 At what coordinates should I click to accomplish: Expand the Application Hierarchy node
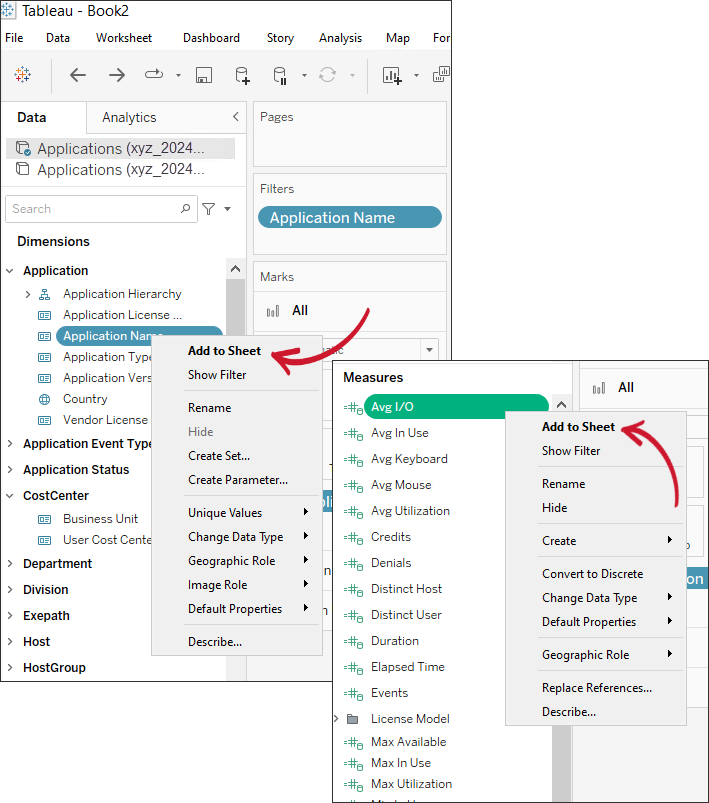[28, 294]
